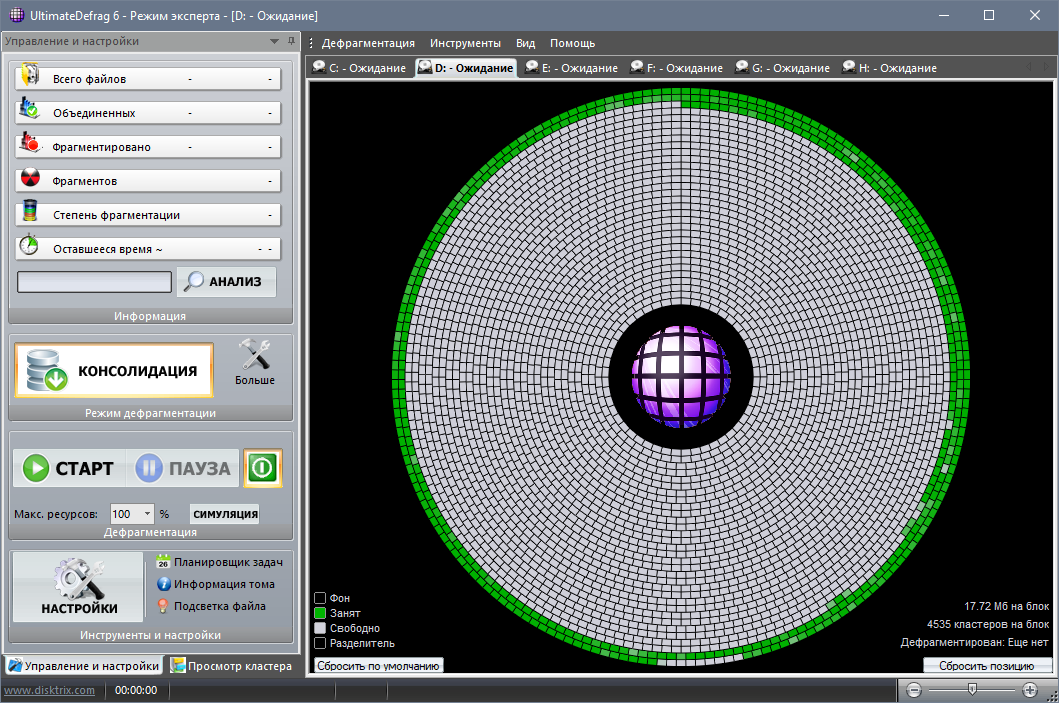
Task: Click the Планировщик задач calendar icon
Action: coord(163,562)
